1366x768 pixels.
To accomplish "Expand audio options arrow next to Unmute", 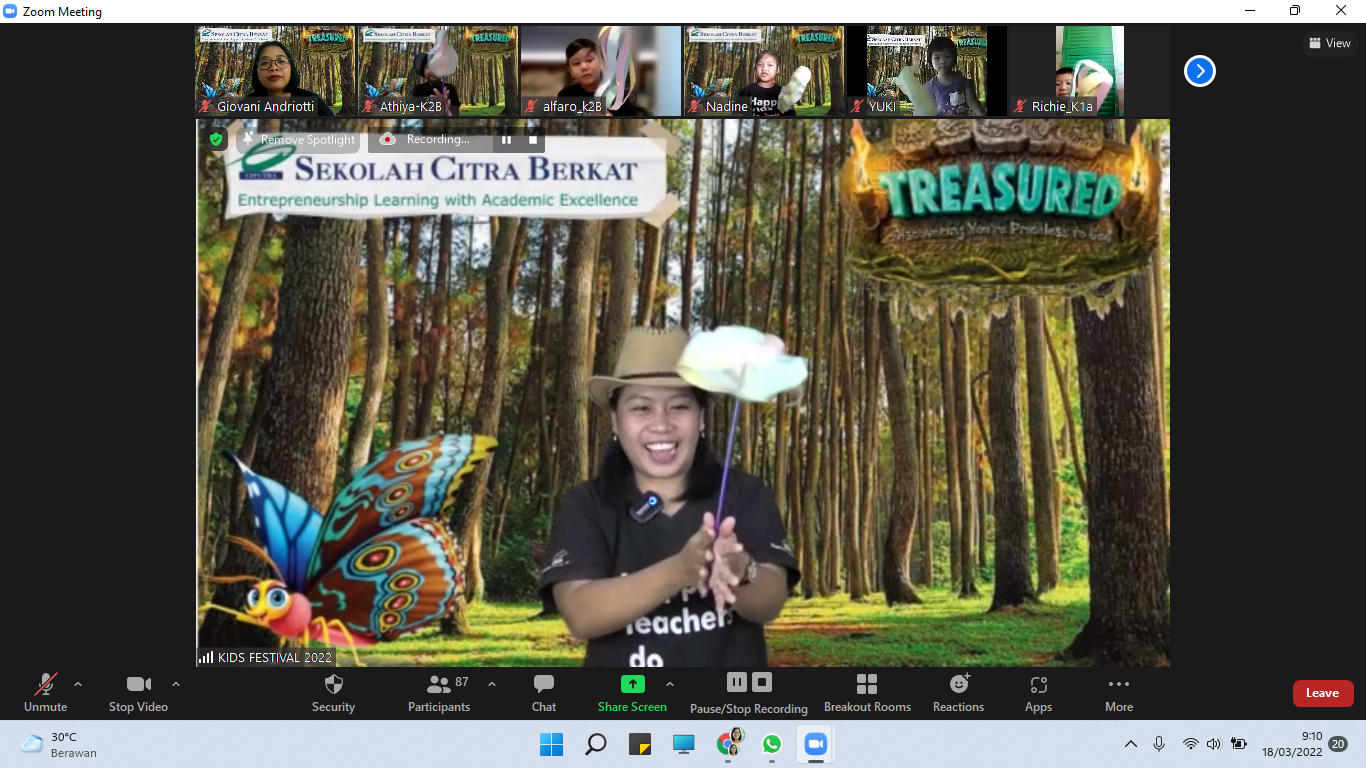I will [x=78, y=684].
